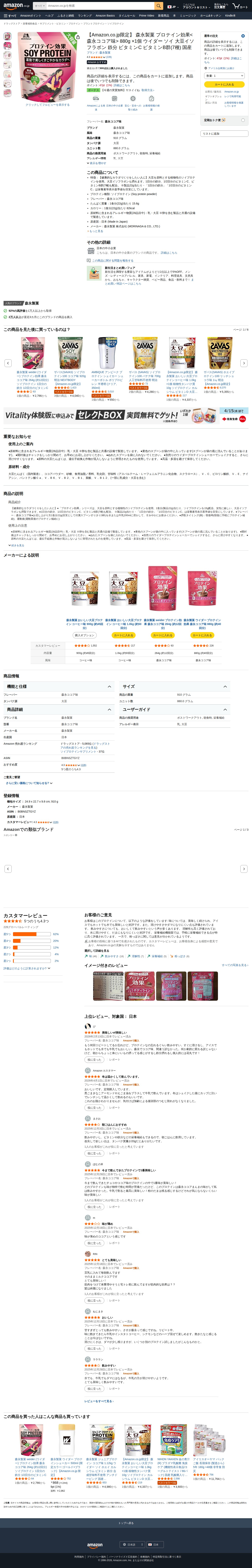Open ランキング in the navigation bar
This screenshot has width=252, height=1568.
tap(85, 16)
